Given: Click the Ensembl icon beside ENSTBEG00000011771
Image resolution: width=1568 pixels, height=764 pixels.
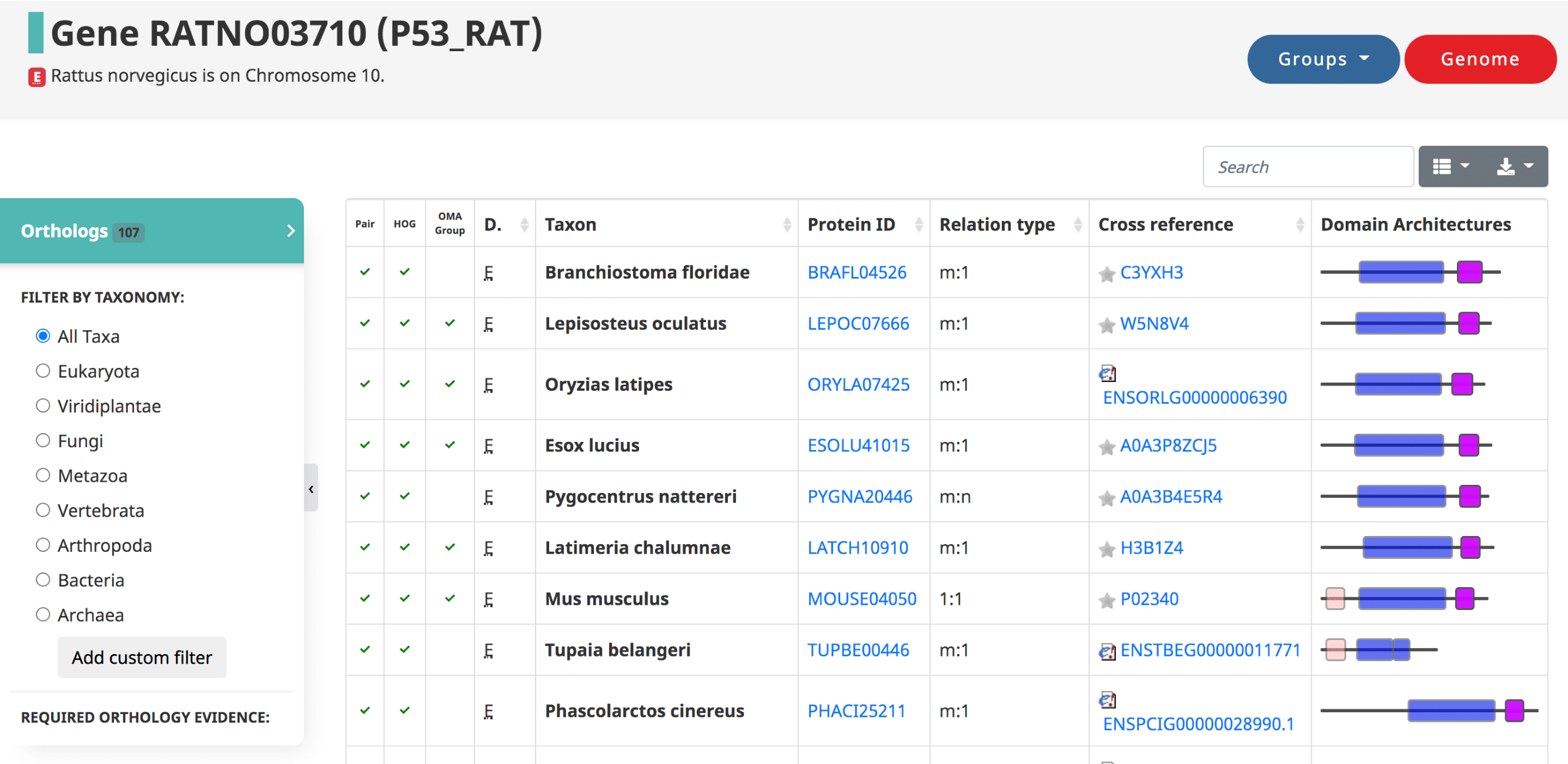Looking at the screenshot, I should tap(1106, 652).
